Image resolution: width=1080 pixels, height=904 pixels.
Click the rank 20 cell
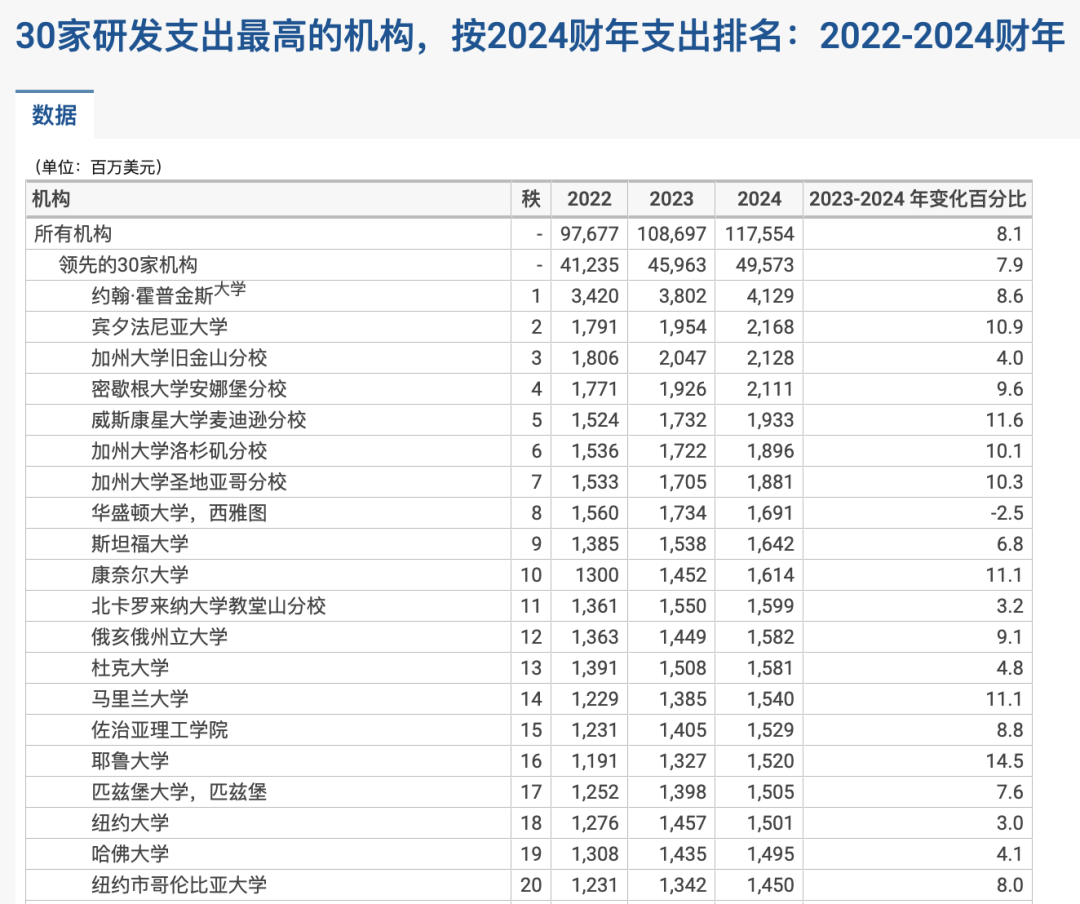[531, 885]
